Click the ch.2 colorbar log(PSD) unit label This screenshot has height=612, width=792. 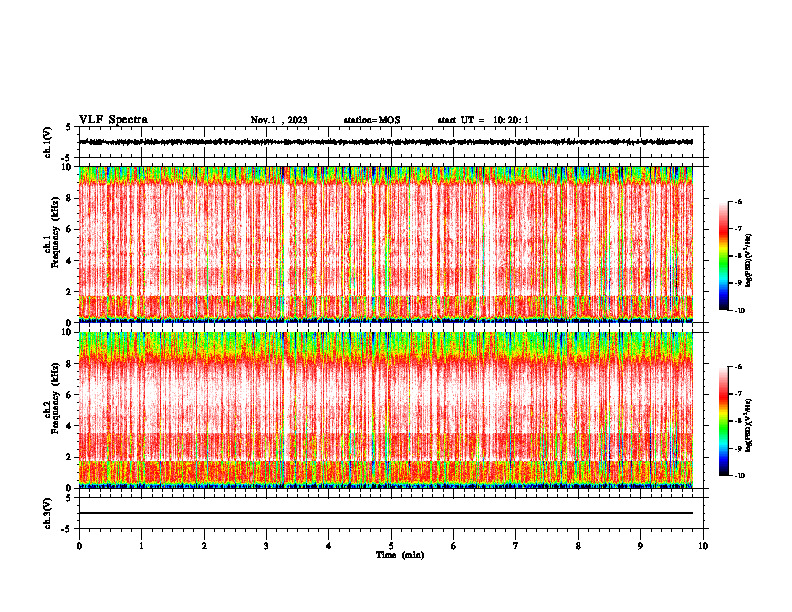pyautogui.click(x=750, y=424)
